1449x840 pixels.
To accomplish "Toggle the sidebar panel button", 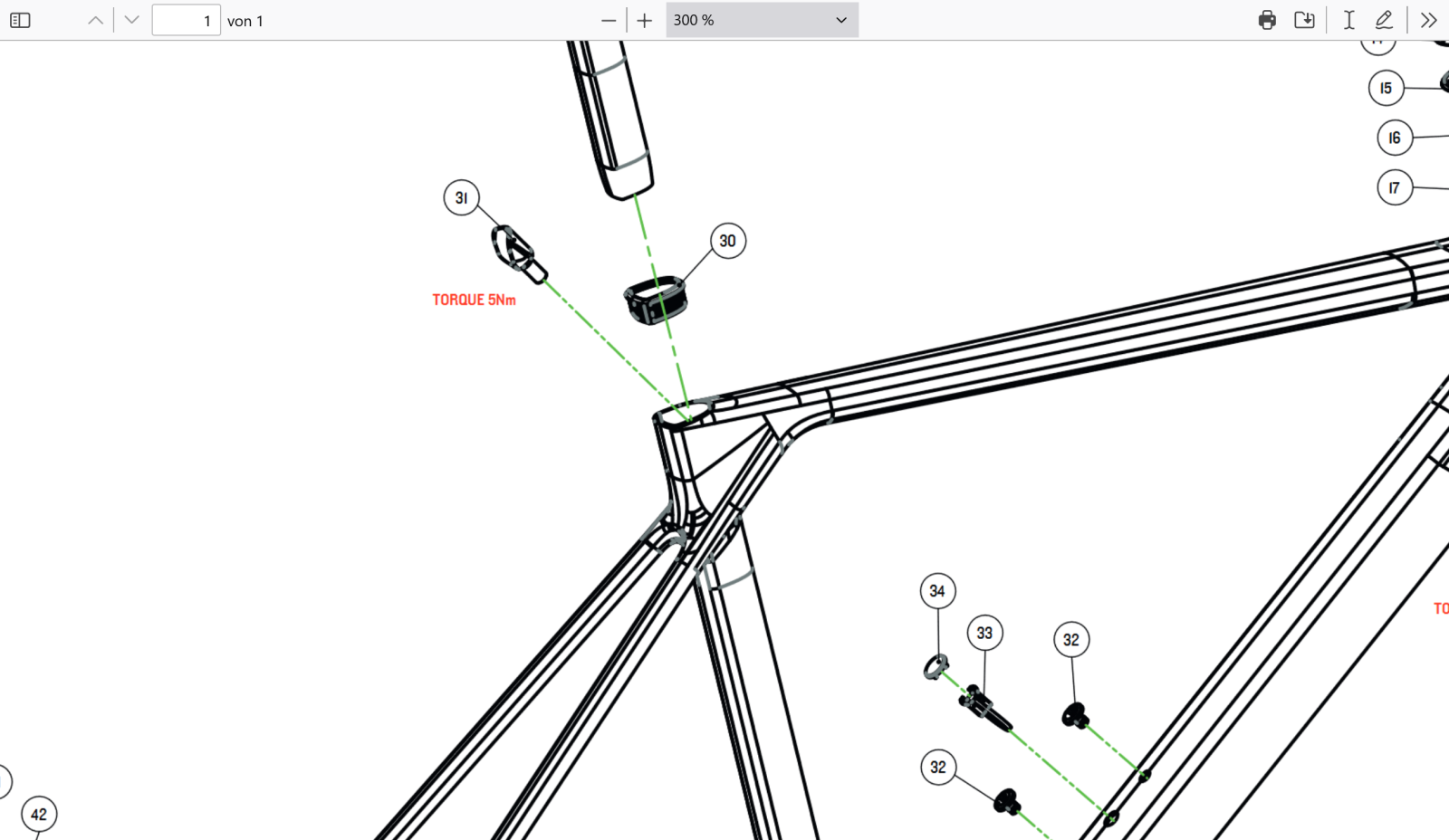I will [x=20, y=20].
